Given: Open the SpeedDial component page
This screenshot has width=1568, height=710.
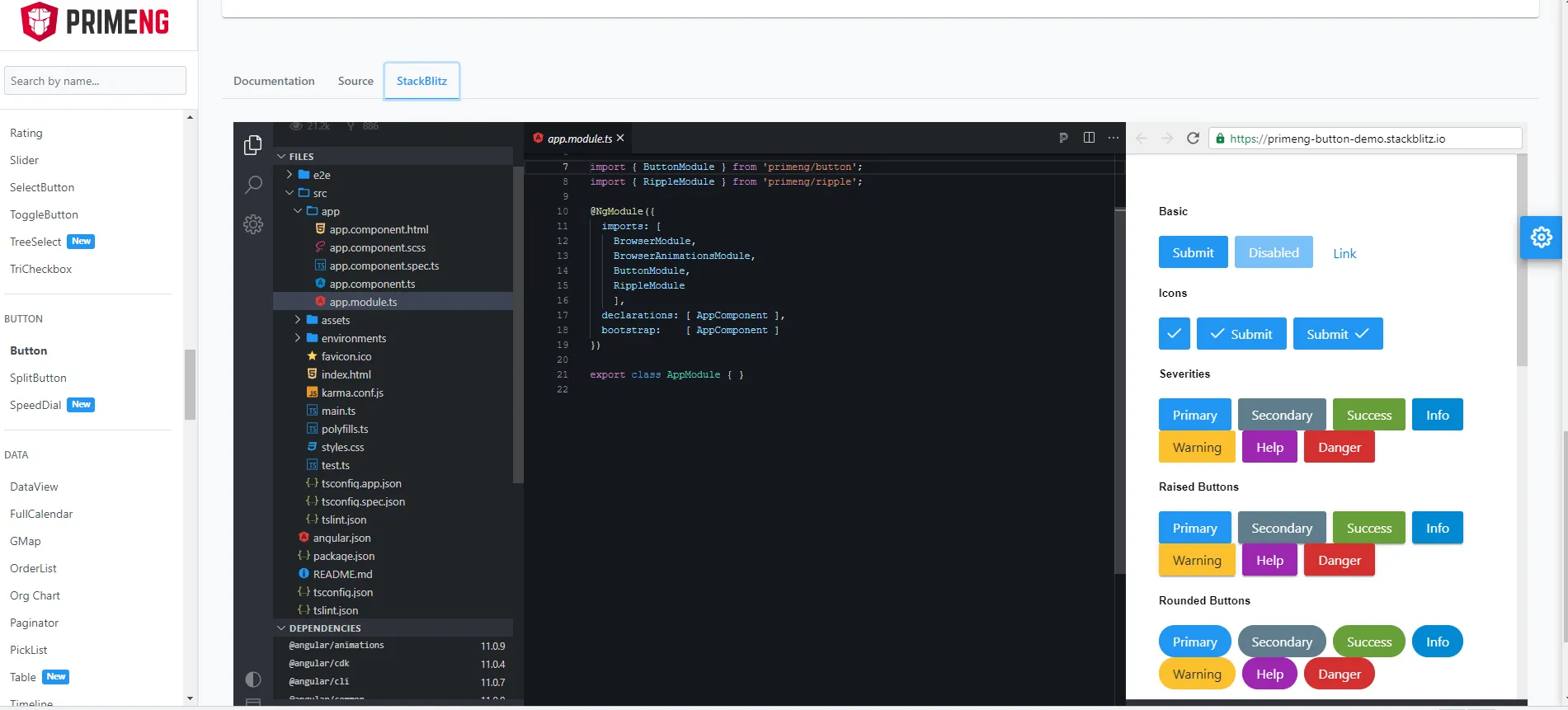Looking at the screenshot, I should [x=35, y=405].
